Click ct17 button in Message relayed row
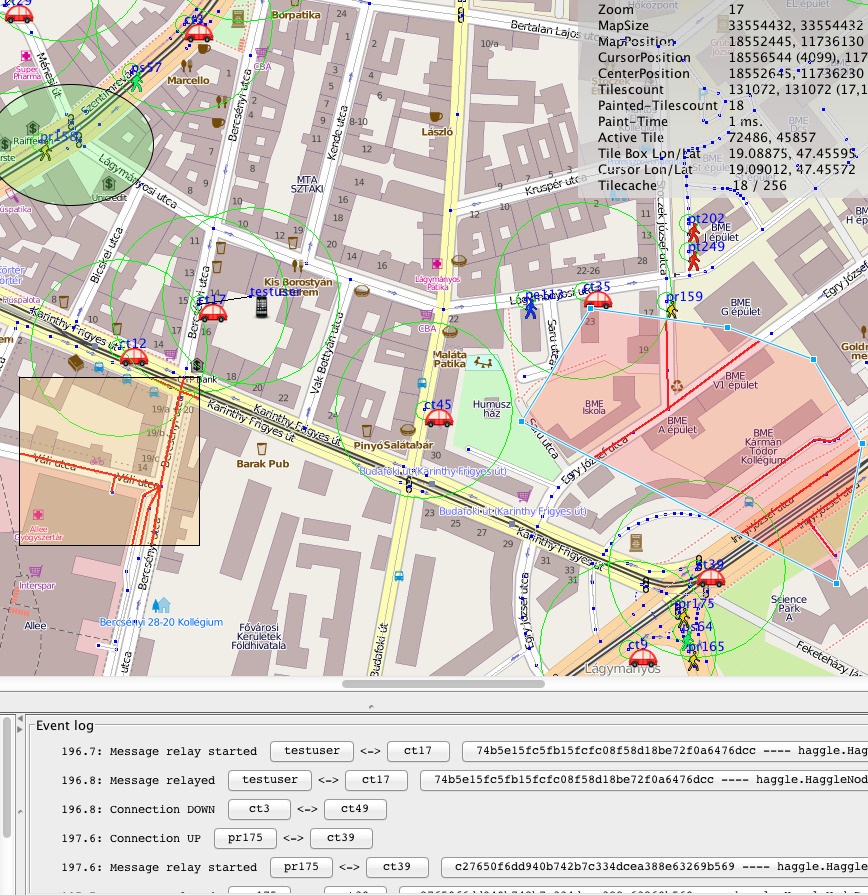 pos(376,780)
